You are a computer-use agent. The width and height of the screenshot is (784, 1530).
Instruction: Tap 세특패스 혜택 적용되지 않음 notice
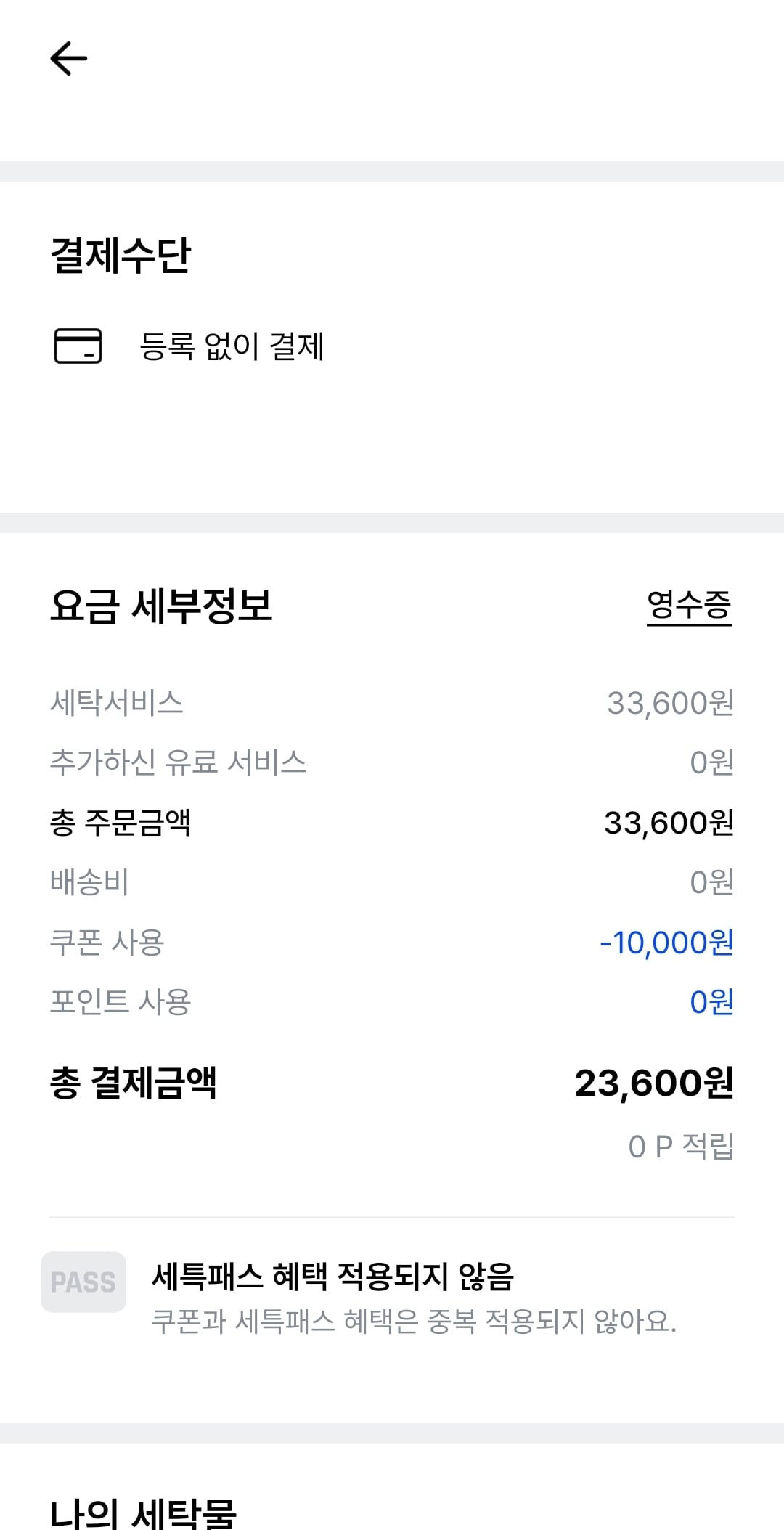click(x=332, y=1277)
